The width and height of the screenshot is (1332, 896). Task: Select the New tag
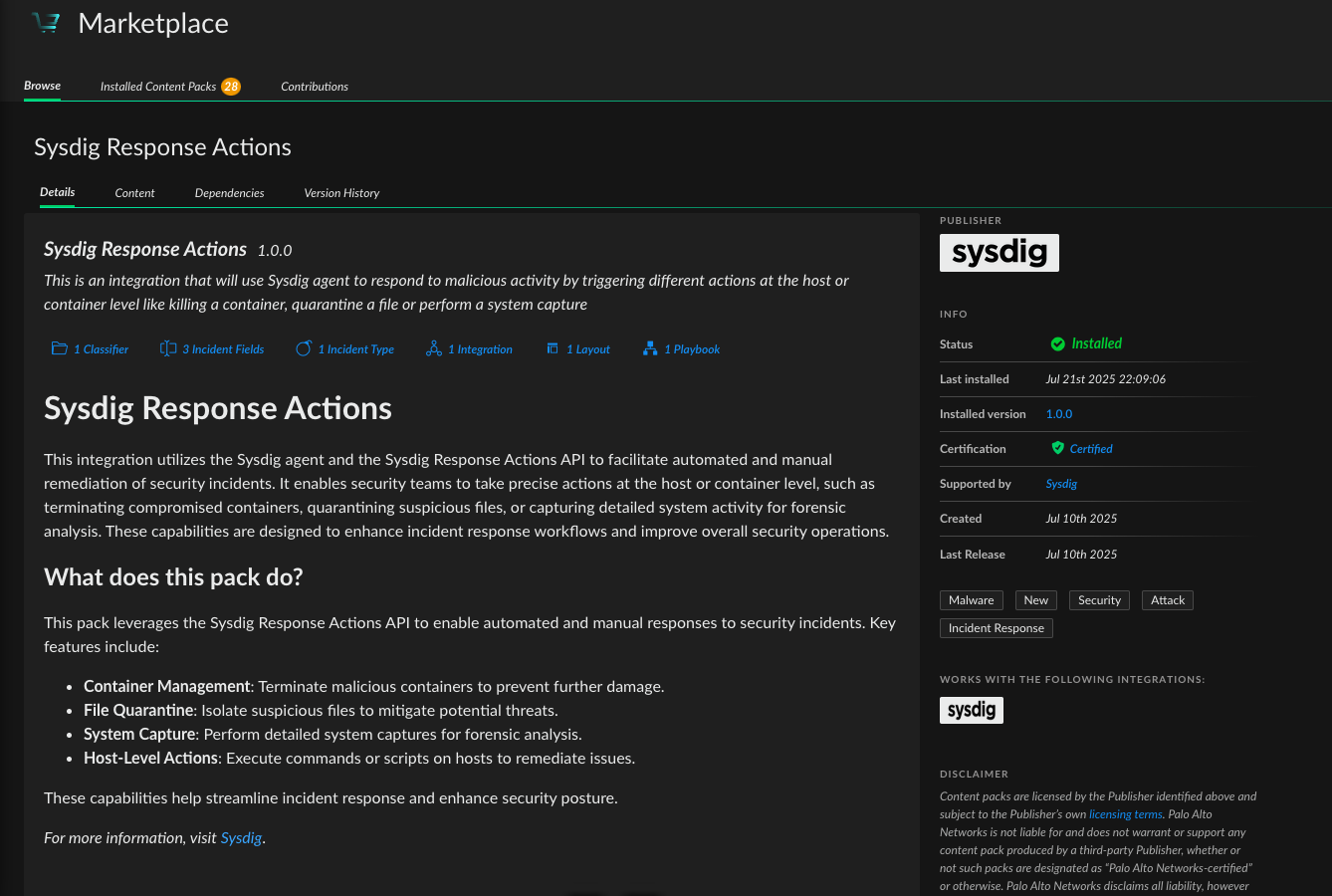point(1036,600)
